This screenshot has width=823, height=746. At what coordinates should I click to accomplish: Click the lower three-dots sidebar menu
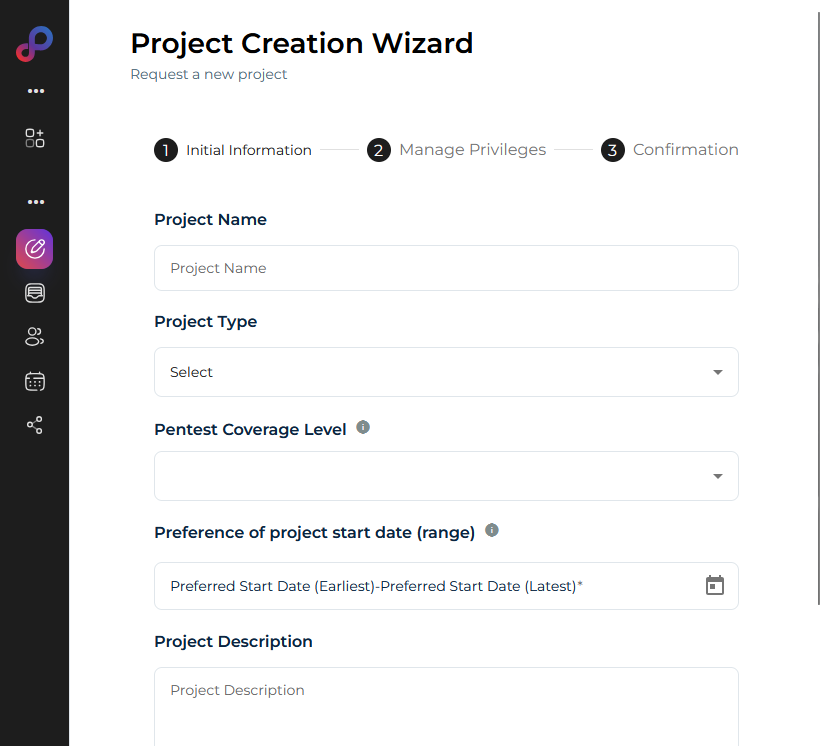pos(36,202)
